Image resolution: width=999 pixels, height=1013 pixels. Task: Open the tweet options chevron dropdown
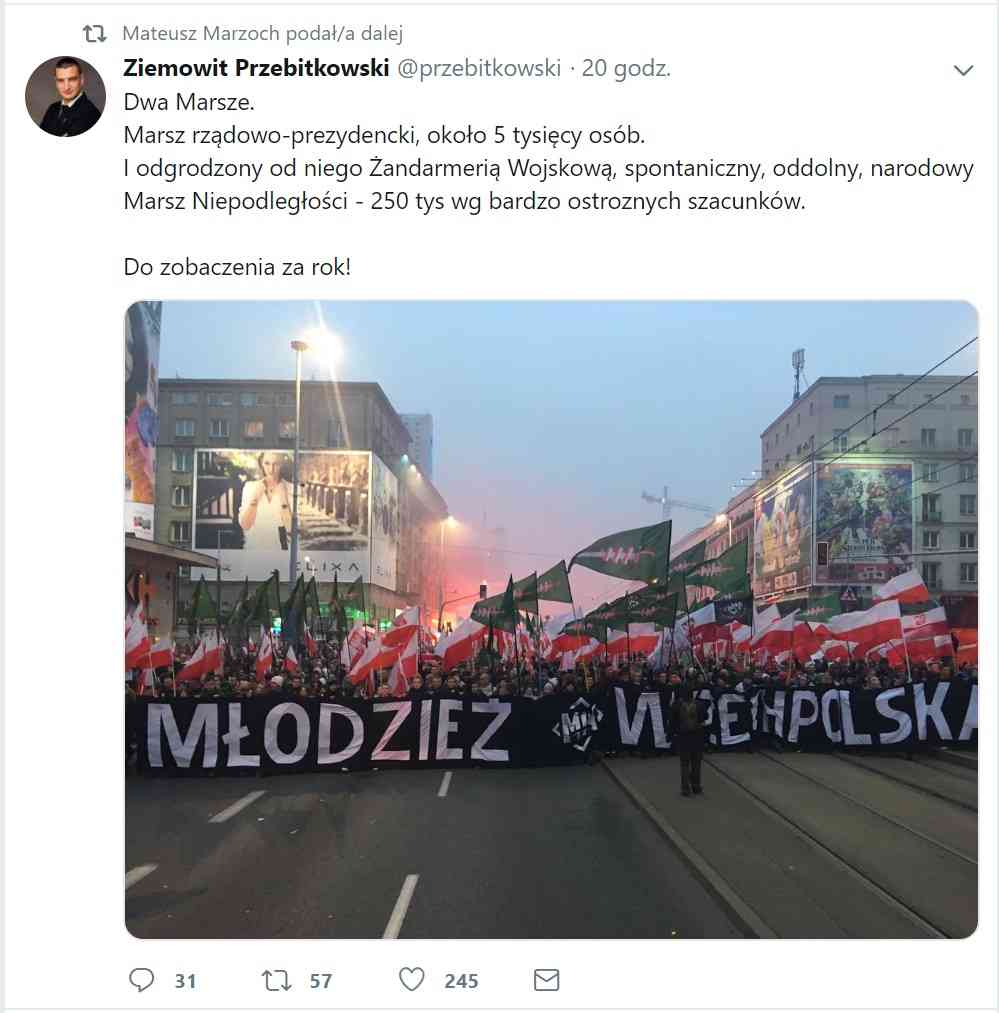tap(963, 70)
